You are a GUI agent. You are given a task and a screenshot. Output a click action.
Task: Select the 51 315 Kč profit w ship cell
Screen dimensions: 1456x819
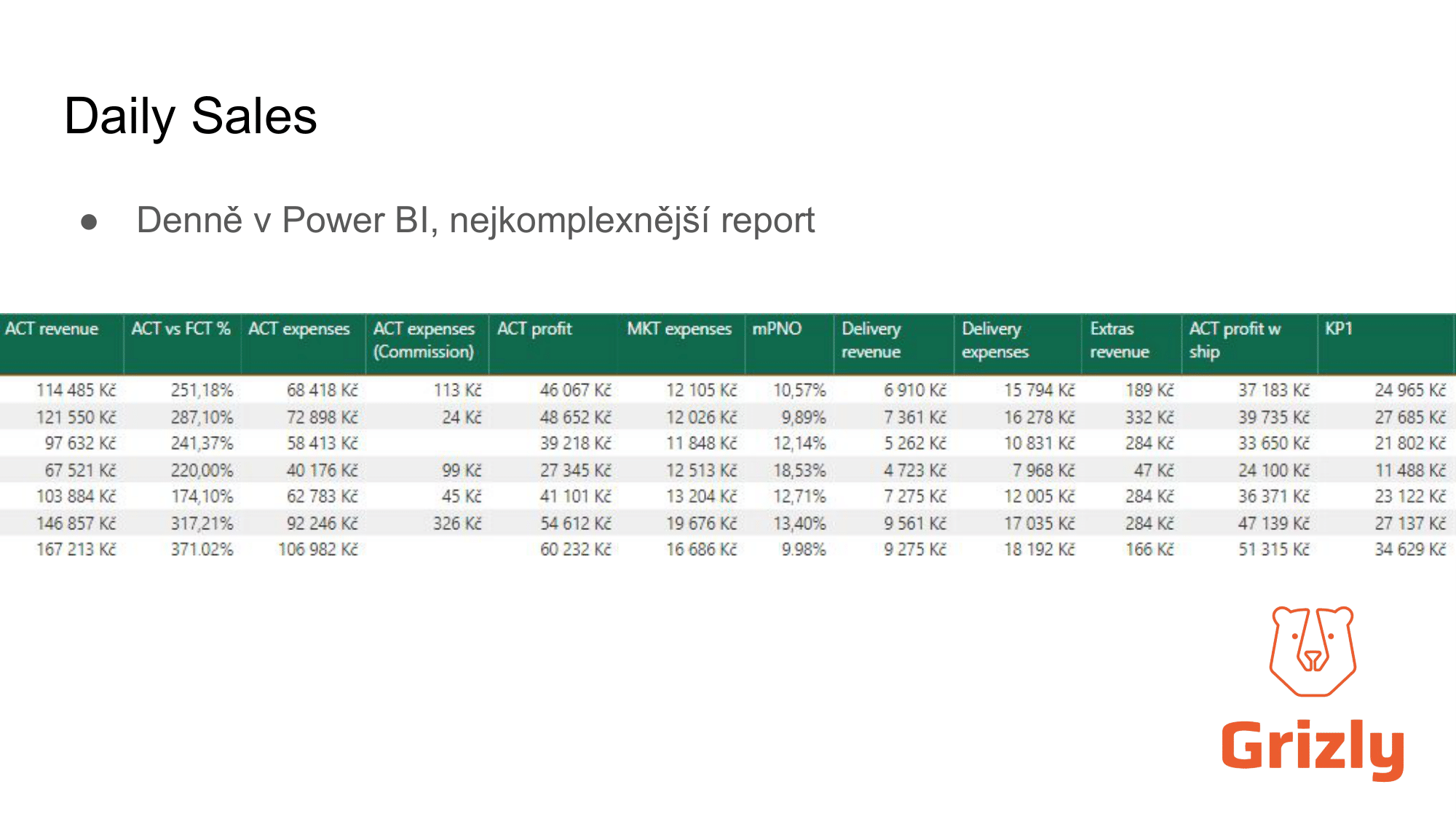click(1274, 550)
